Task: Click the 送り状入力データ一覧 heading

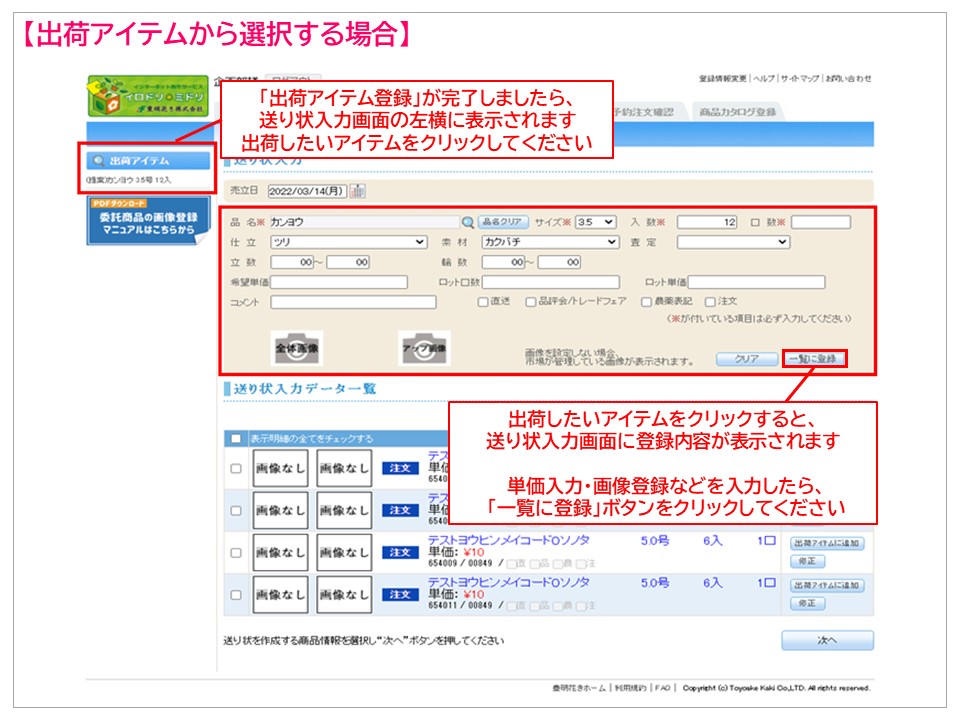Action: click(x=305, y=388)
